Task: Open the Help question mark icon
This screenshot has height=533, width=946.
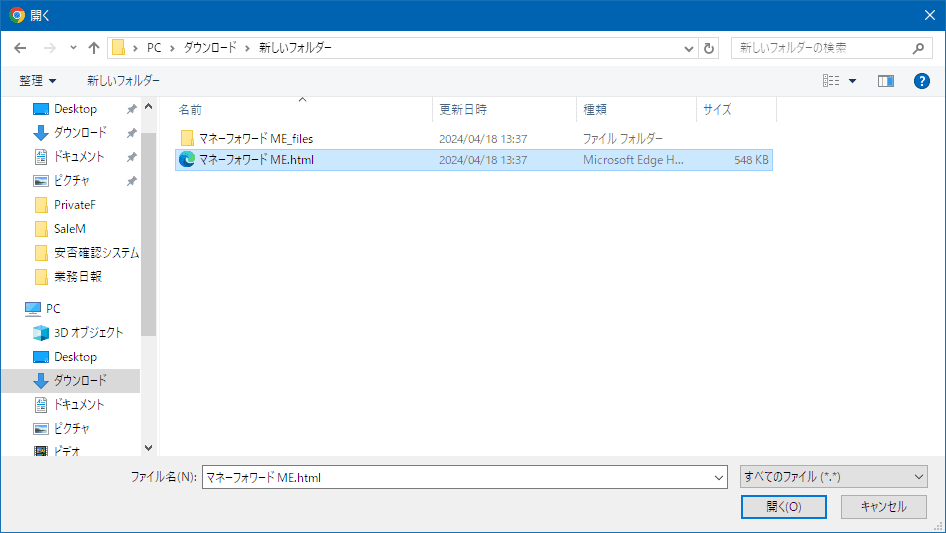Action: pyautogui.click(x=921, y=81)
